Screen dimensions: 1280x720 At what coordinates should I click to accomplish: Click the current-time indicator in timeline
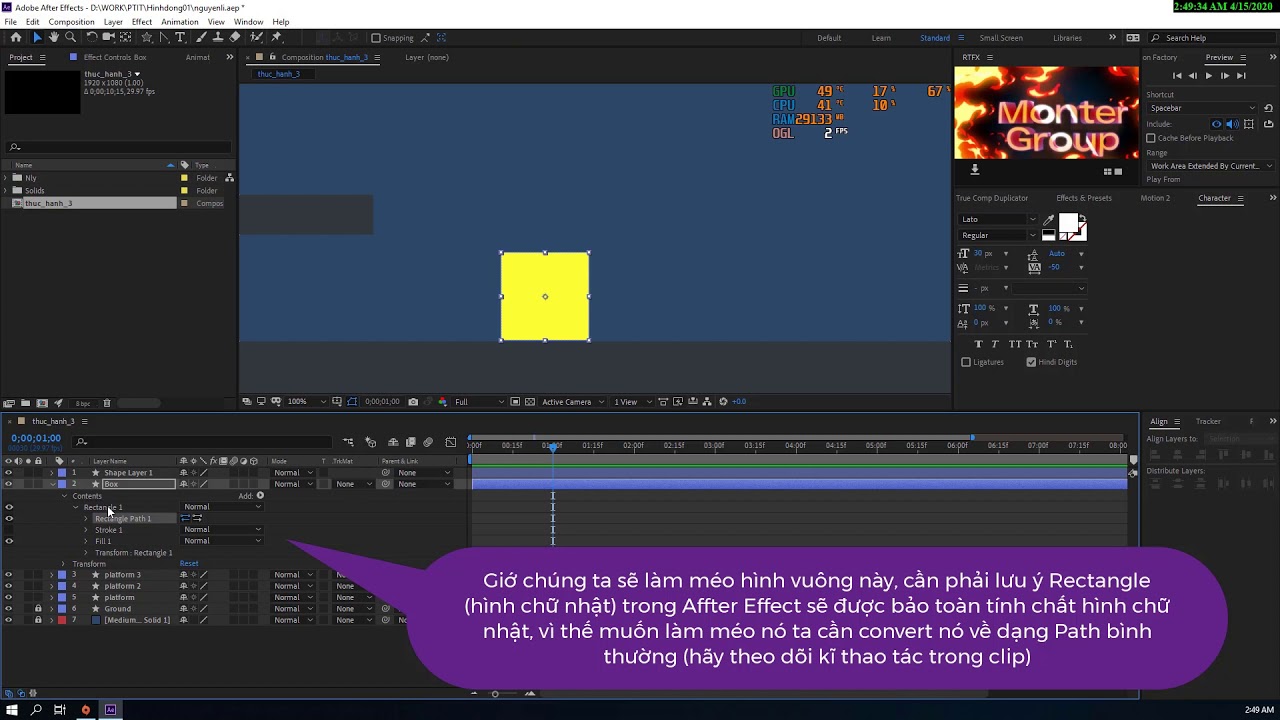click(x=553, y=446)
